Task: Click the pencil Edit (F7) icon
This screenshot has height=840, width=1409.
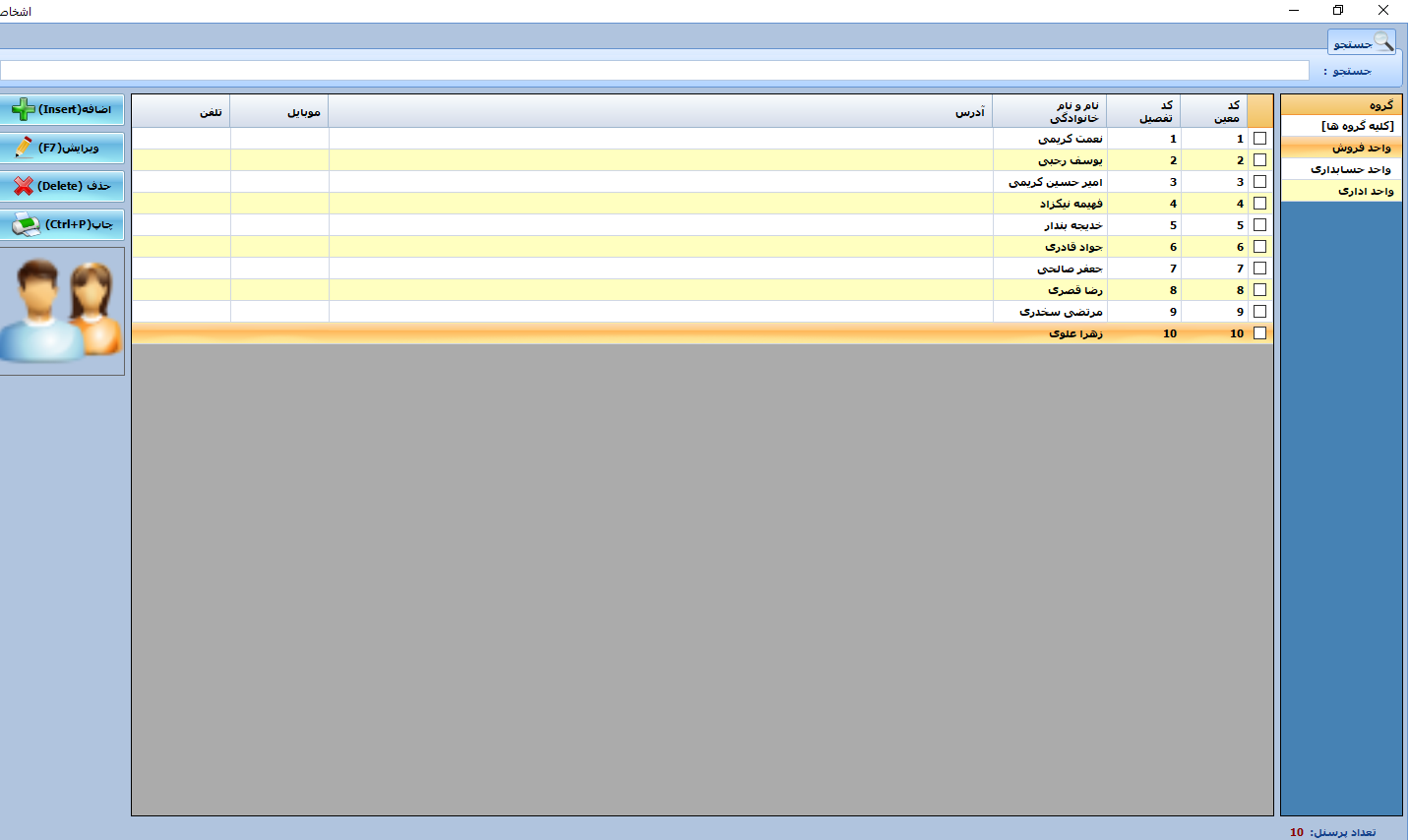Action: point(24,148)
